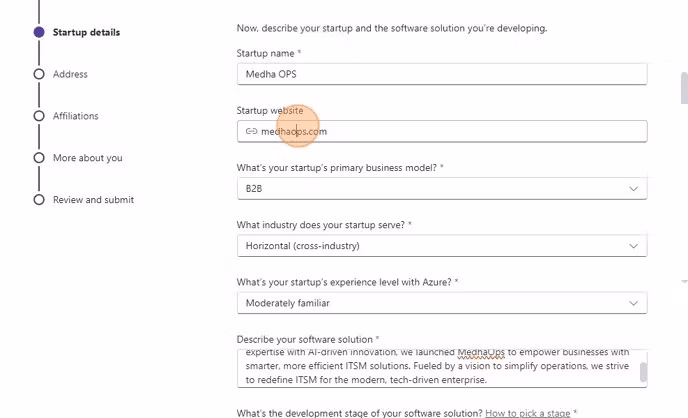Click the Affiliations step circle indicator
The width and height of the screenshot is (688, 418).
click(x=38, y=116)
